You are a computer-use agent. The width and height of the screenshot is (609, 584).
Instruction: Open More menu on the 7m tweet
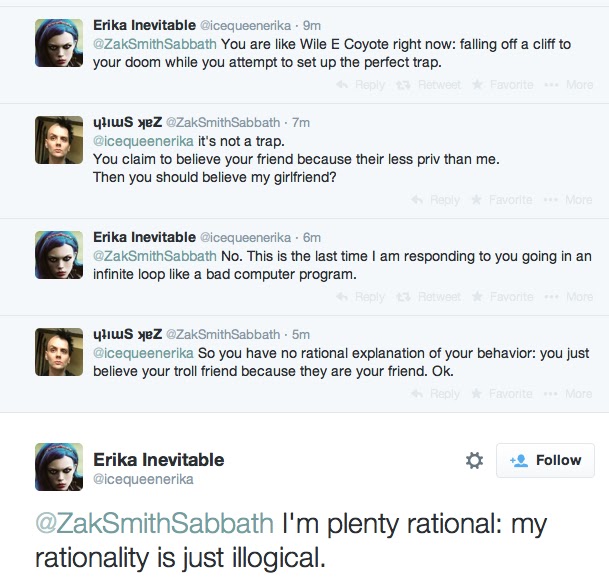pos(571,200)
